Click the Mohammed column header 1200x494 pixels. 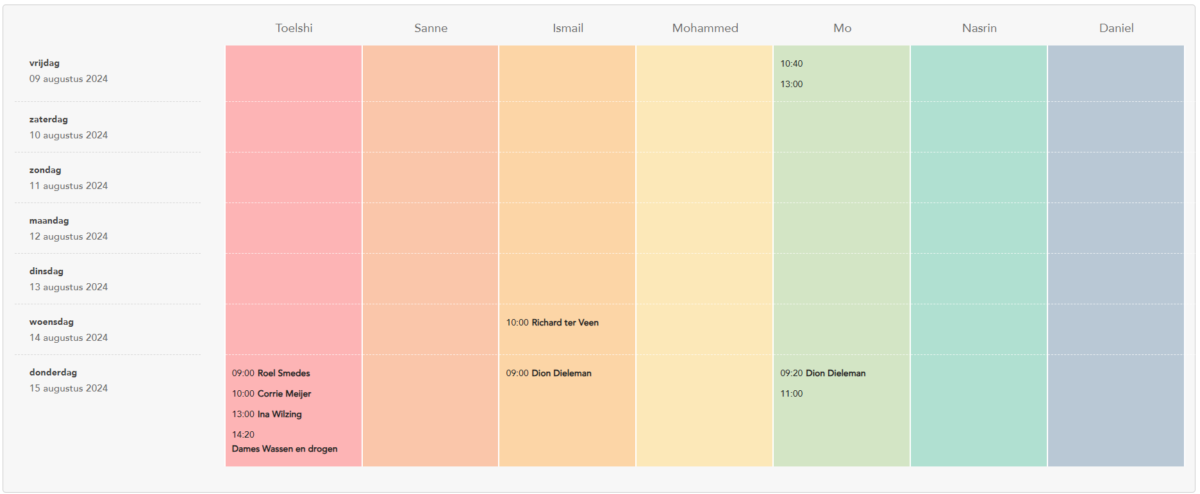coord(704,28)
